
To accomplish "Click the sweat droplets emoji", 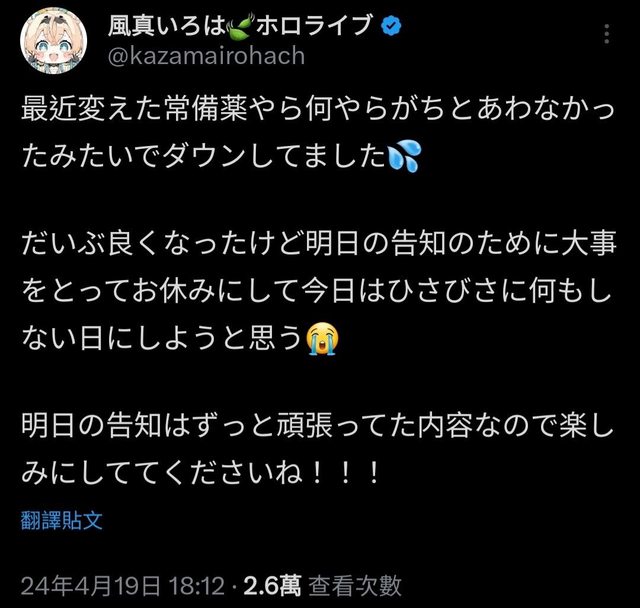I will pyautogui.click(x=404, y=156).
